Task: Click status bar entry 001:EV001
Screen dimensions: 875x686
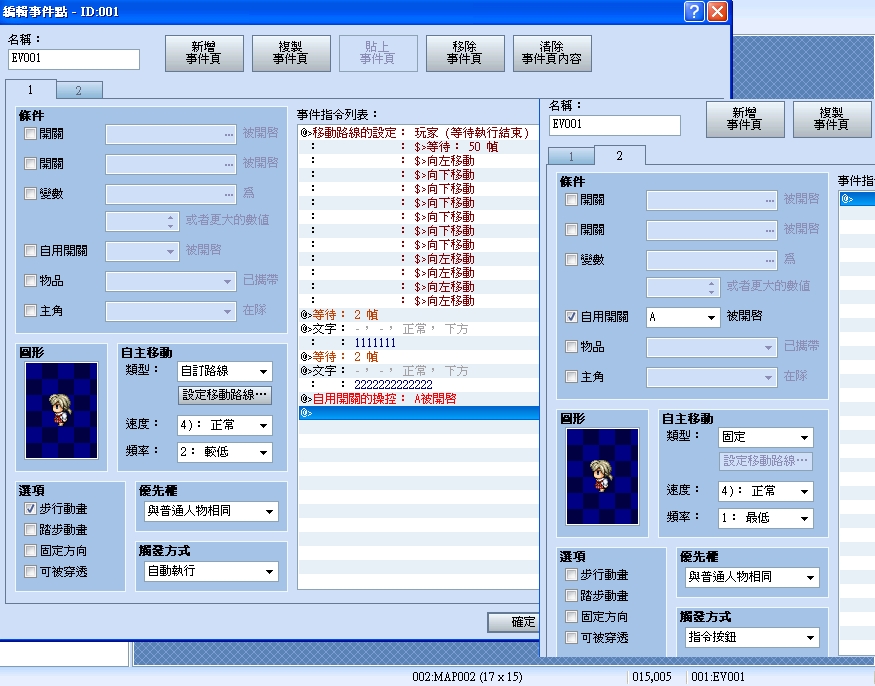Action: 718,677
